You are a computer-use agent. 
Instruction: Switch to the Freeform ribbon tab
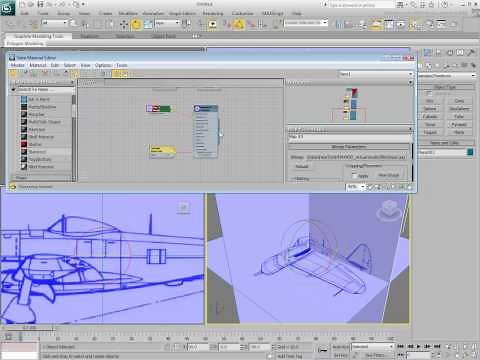(x=89, y=36)
